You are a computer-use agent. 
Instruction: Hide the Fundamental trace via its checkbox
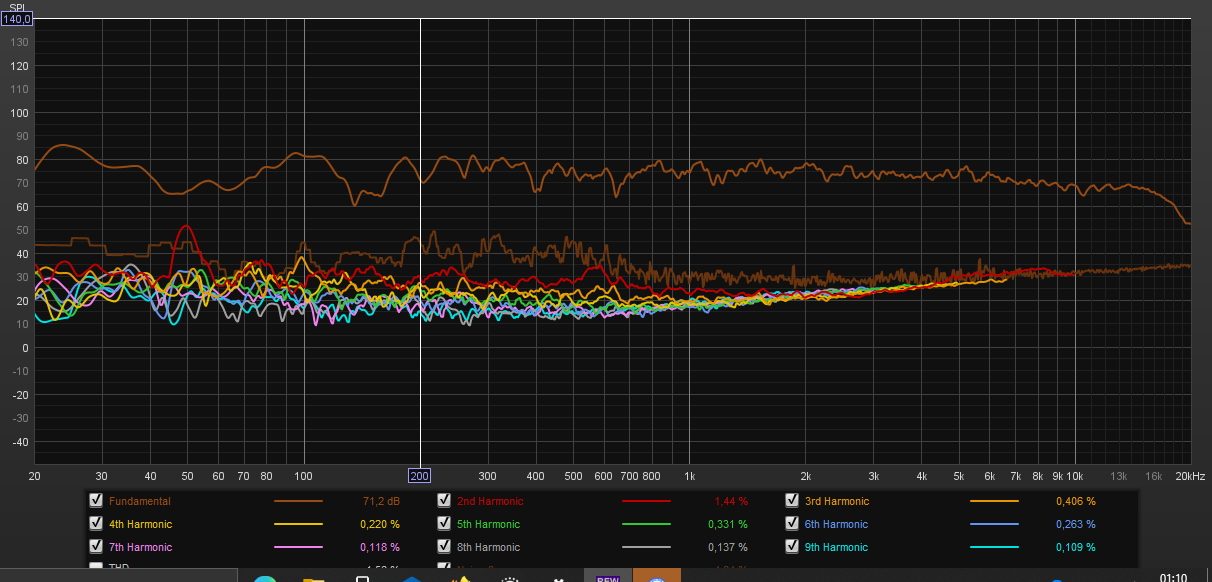coord(96,501)
